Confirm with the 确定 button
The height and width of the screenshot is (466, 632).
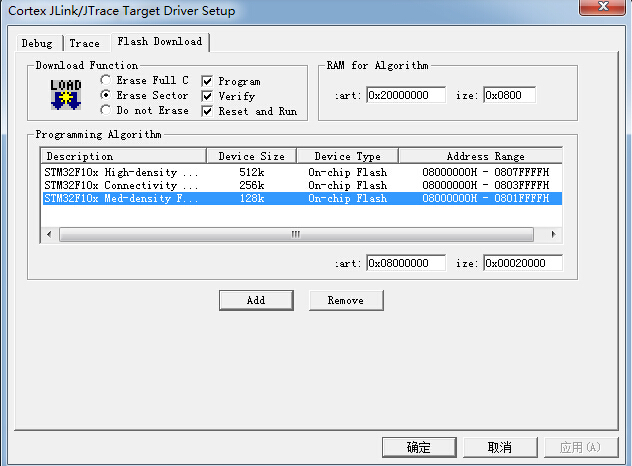point(419,447)
